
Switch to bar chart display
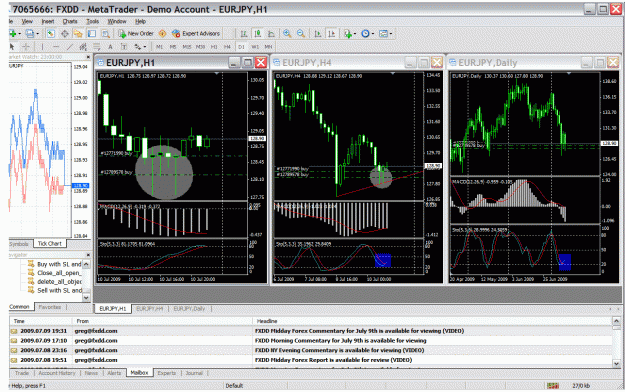pos(244,34)
